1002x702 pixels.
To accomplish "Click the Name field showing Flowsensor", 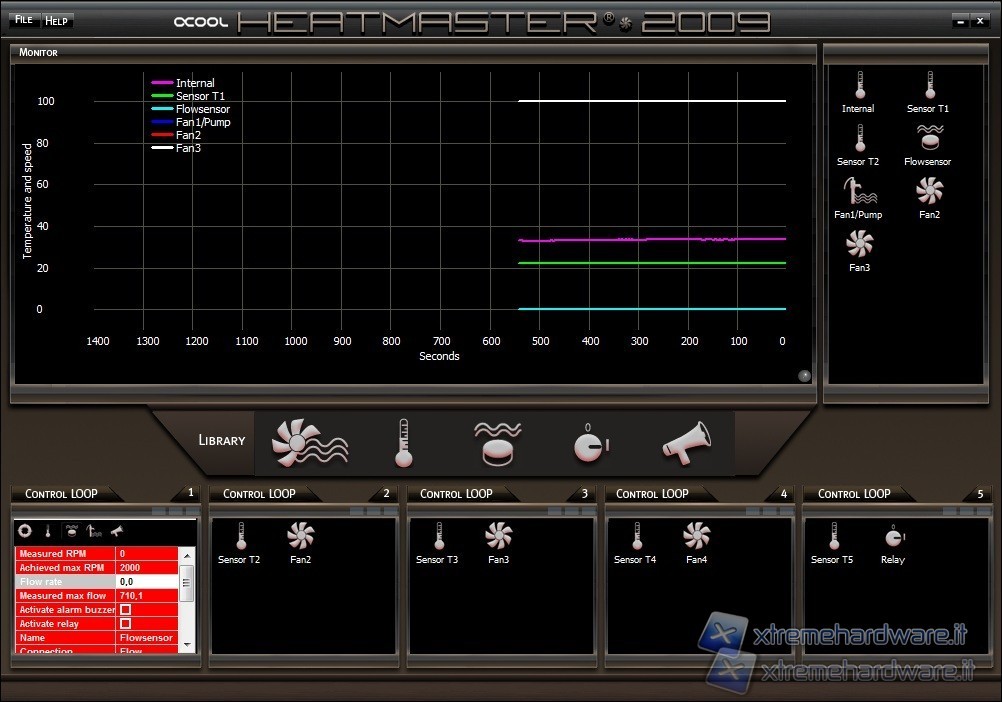I will point(146,637).
